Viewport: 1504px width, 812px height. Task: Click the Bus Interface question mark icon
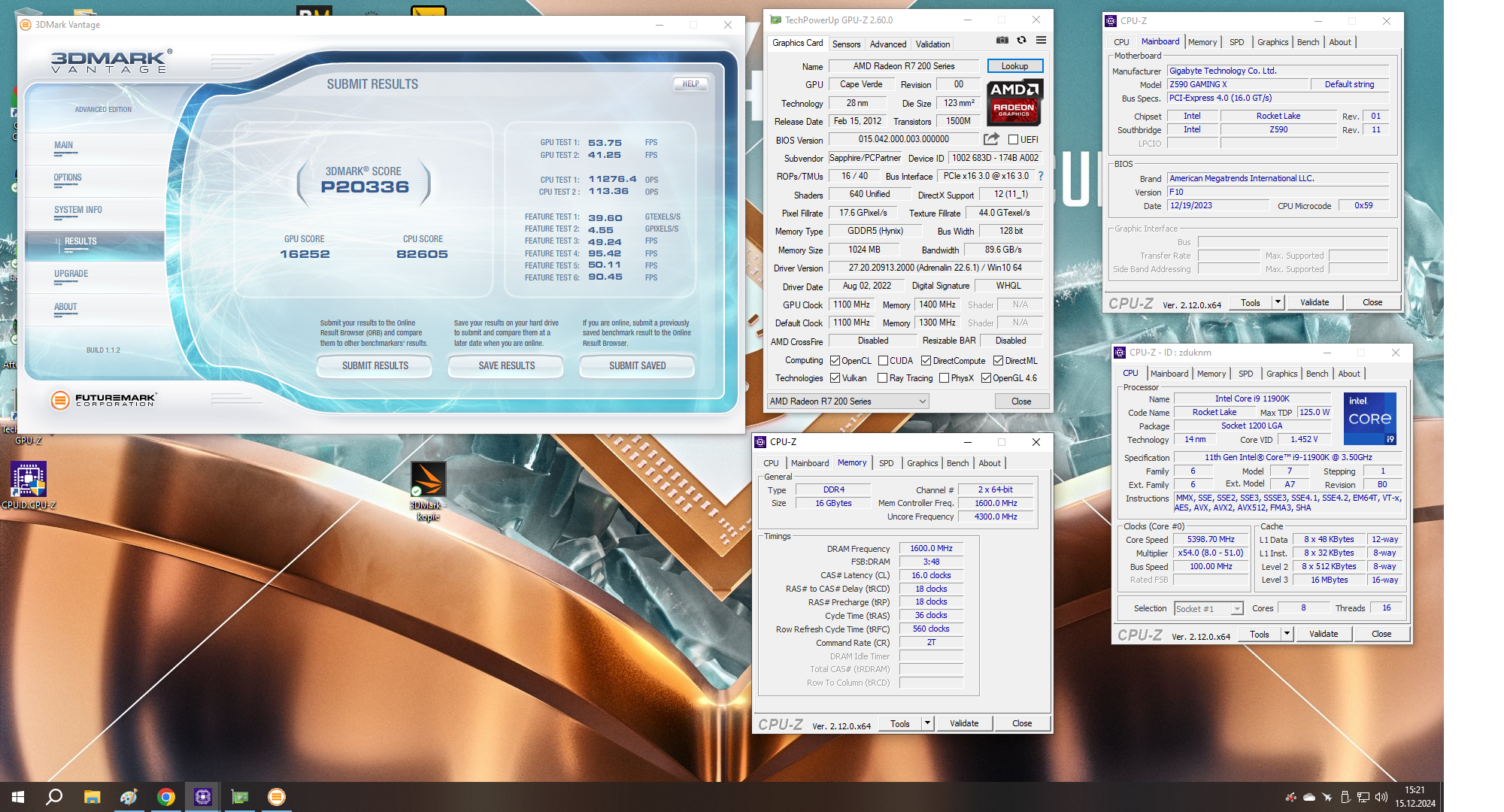coord(1041,176)
